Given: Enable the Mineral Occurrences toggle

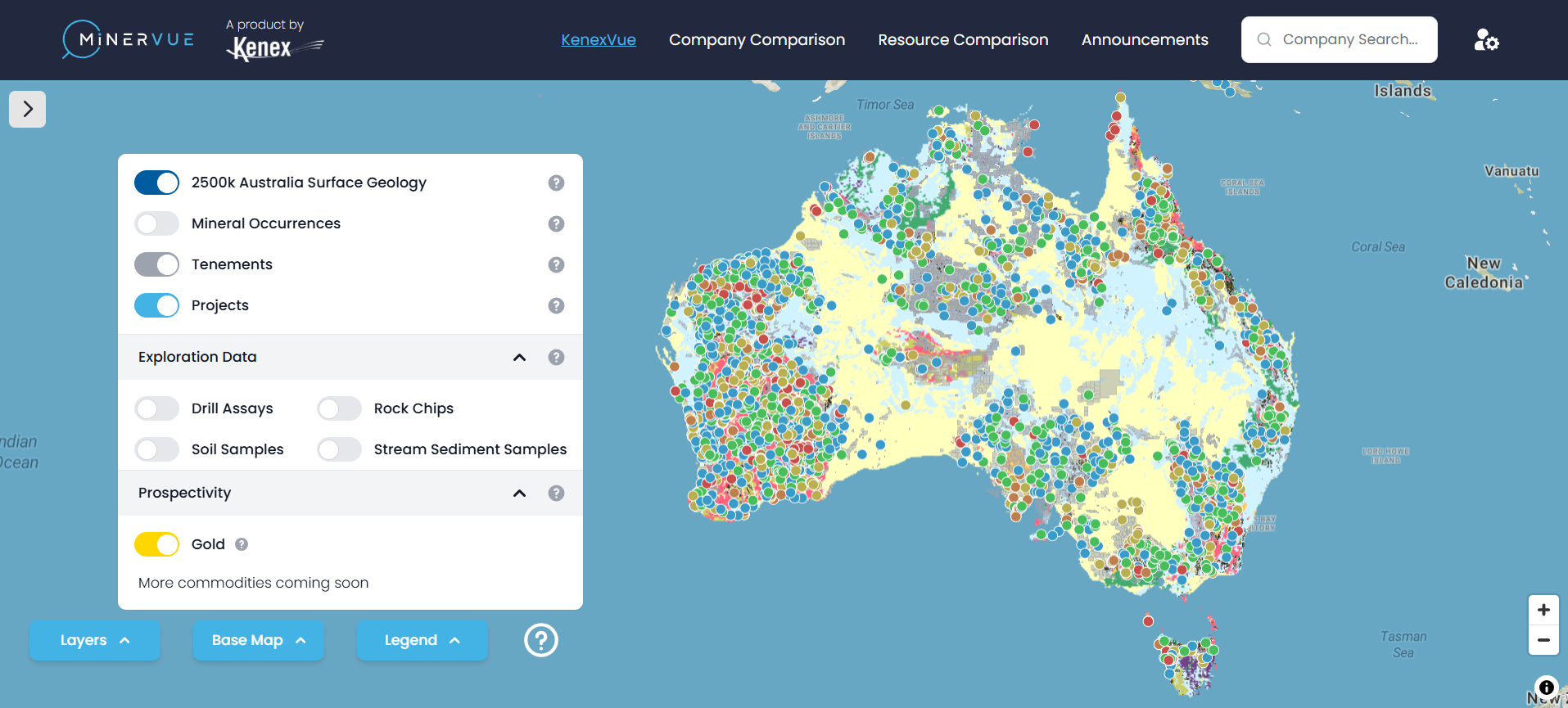Looking at the screenshot, I should tap(156, 223).
